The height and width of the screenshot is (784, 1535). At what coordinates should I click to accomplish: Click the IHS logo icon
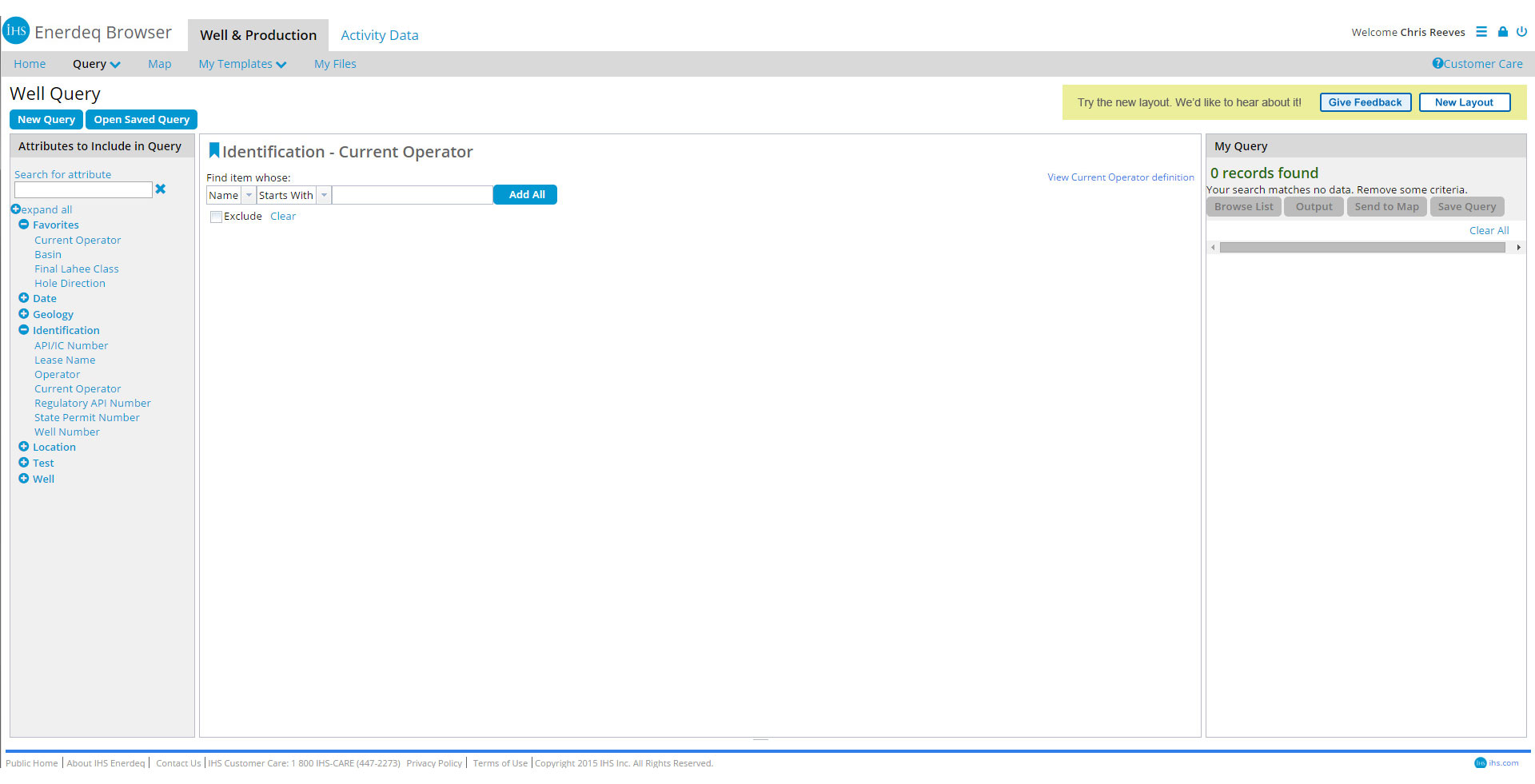click(16, 31)
